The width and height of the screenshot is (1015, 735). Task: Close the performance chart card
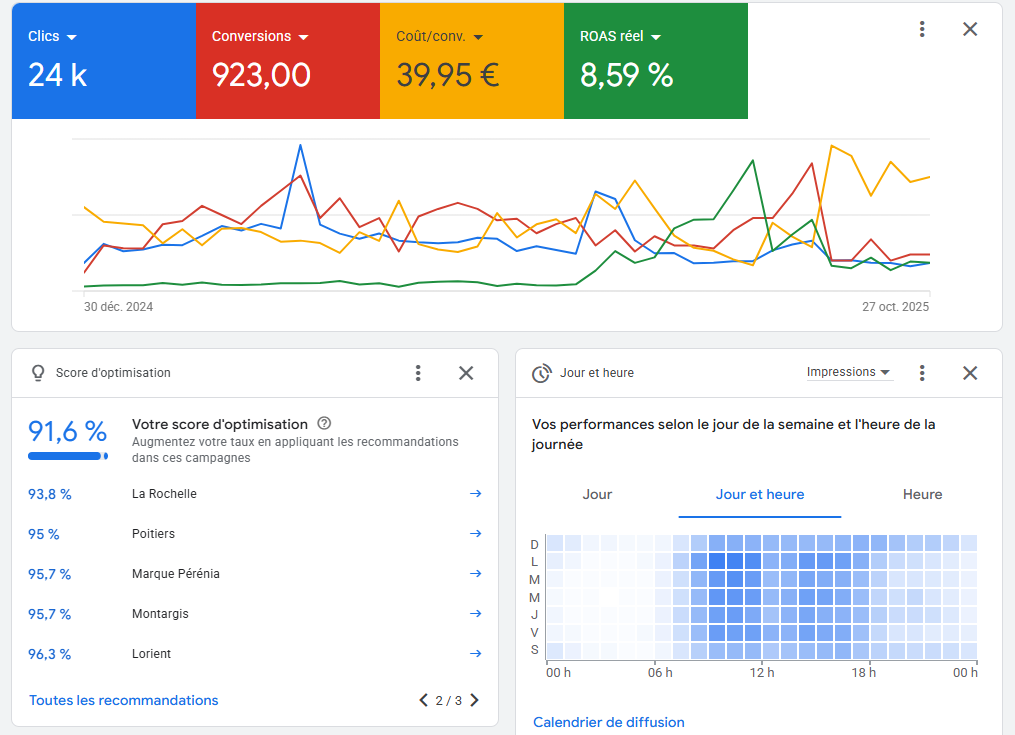tap(970, 29)
